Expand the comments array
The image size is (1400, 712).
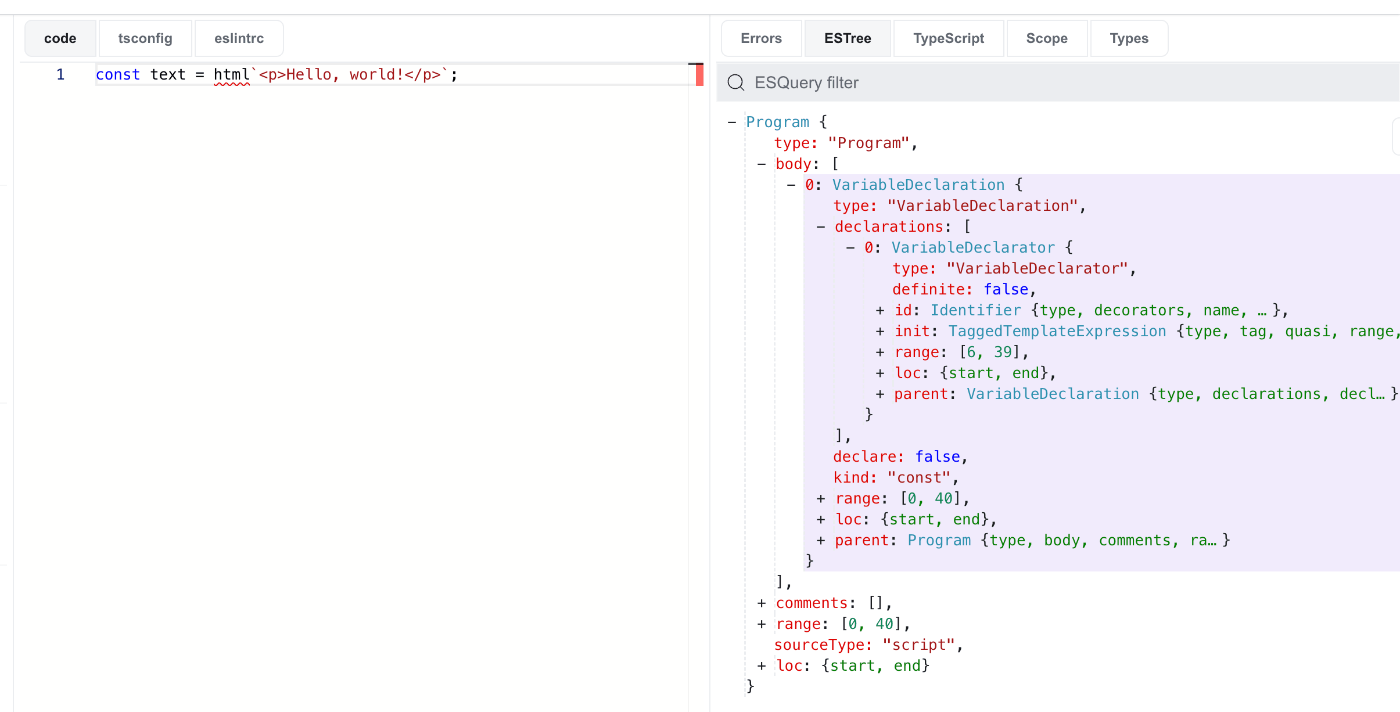(761, 602)
